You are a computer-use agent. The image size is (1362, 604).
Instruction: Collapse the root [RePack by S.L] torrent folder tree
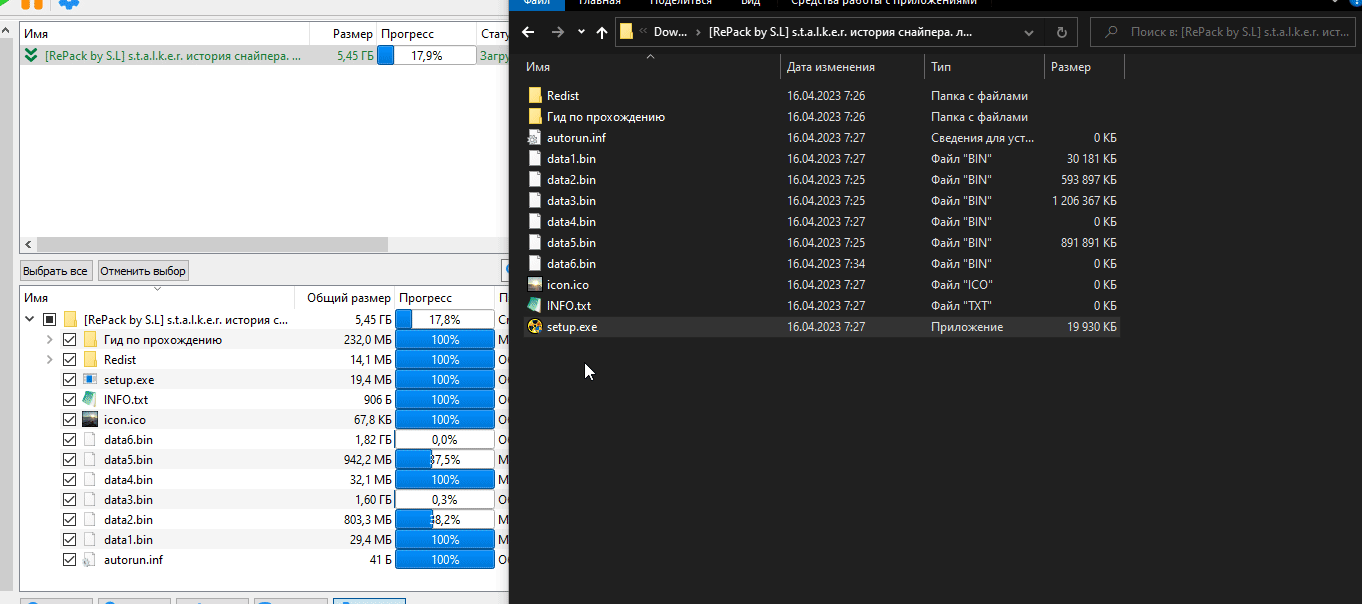29,320
